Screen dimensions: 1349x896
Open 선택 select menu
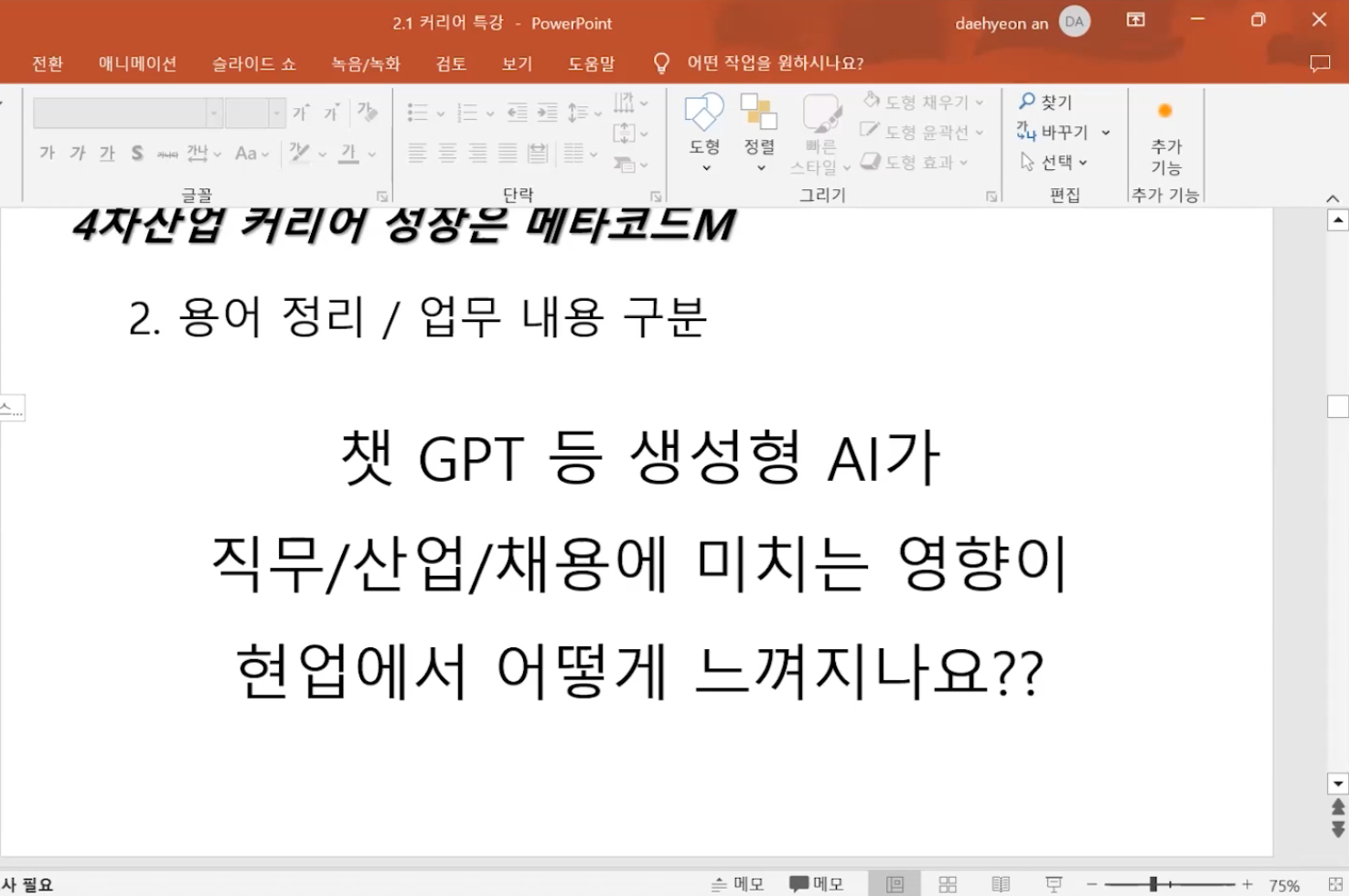[x=1055, y=162]
